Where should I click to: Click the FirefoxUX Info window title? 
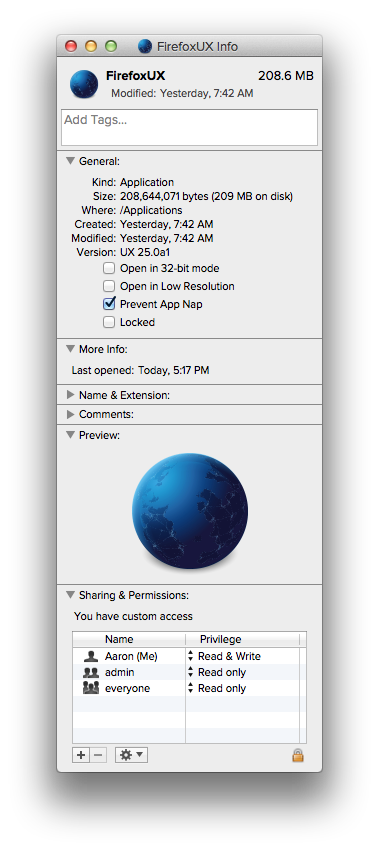tap(197, 46)
